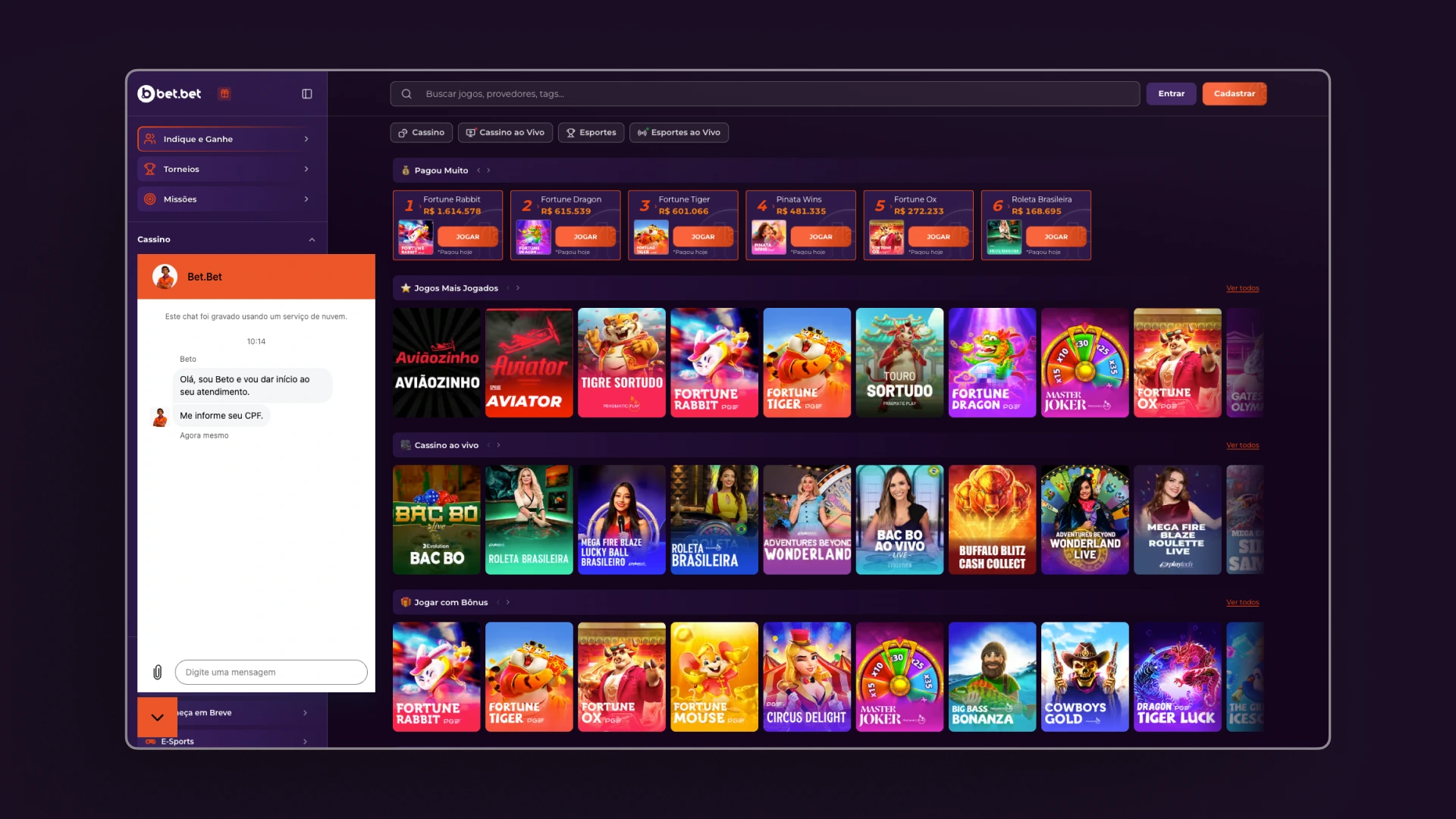The width and height of the screenshot is (1456, 819).
Task: Open the Cassino ao Vivo tab
Action: click(505, 133)
